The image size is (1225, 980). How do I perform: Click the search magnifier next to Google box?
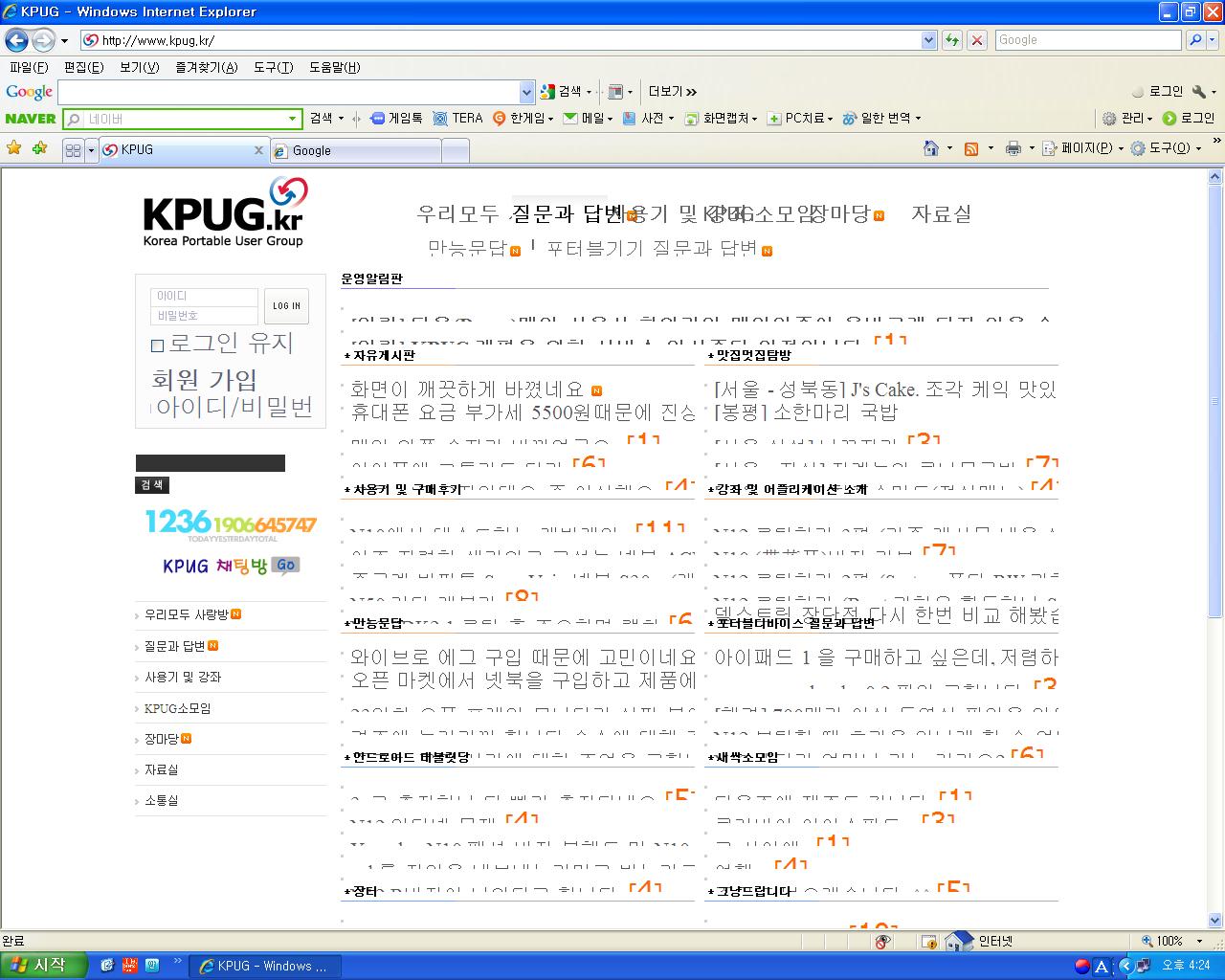(1195, 40)
